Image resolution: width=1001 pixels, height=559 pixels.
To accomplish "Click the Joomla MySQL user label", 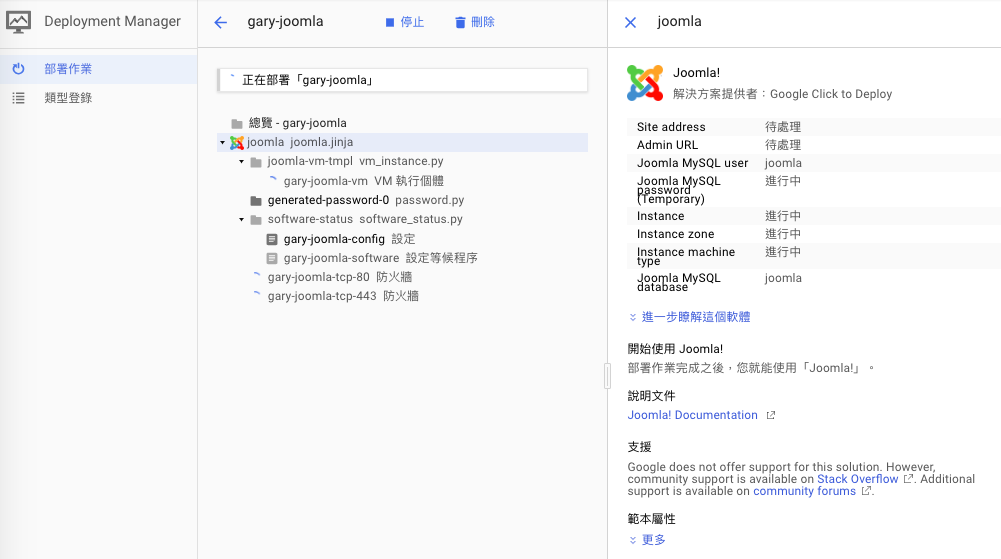I will (693, 163).
